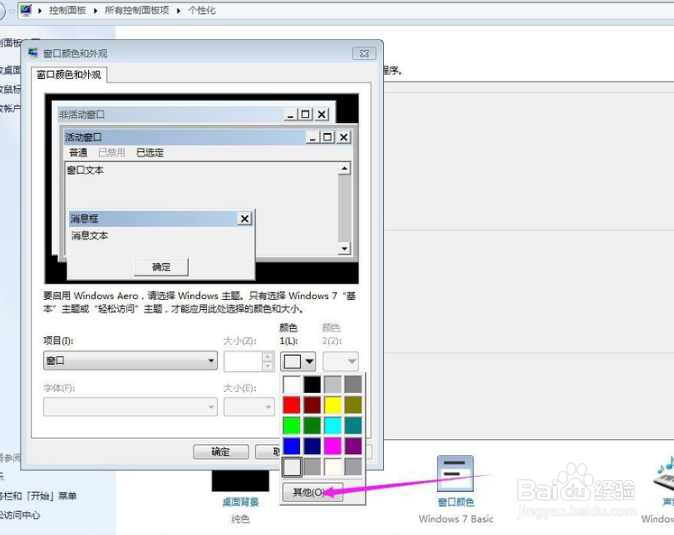Viewport: 674px width, 535px height.
Task: Click the 活动窗口 title bar in the preview
Action: (184, 137)
